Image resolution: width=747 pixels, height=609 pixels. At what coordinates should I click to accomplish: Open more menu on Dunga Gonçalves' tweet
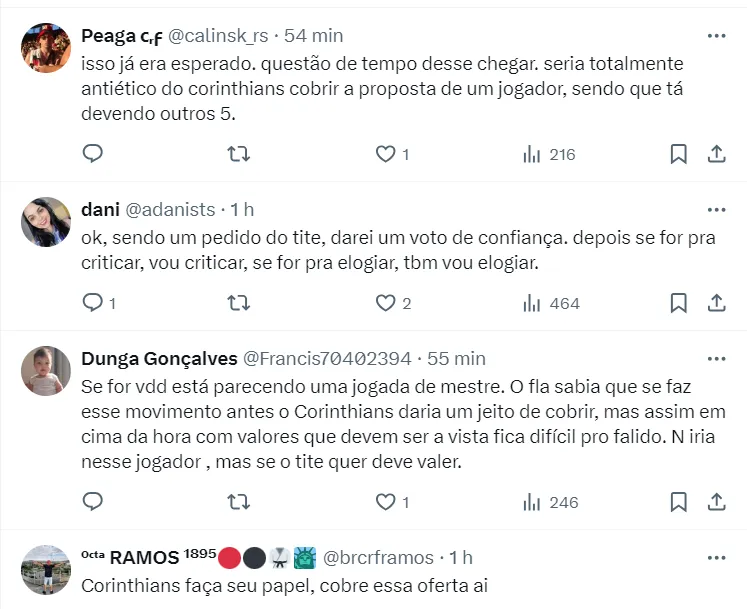click(x=716, y=357)
